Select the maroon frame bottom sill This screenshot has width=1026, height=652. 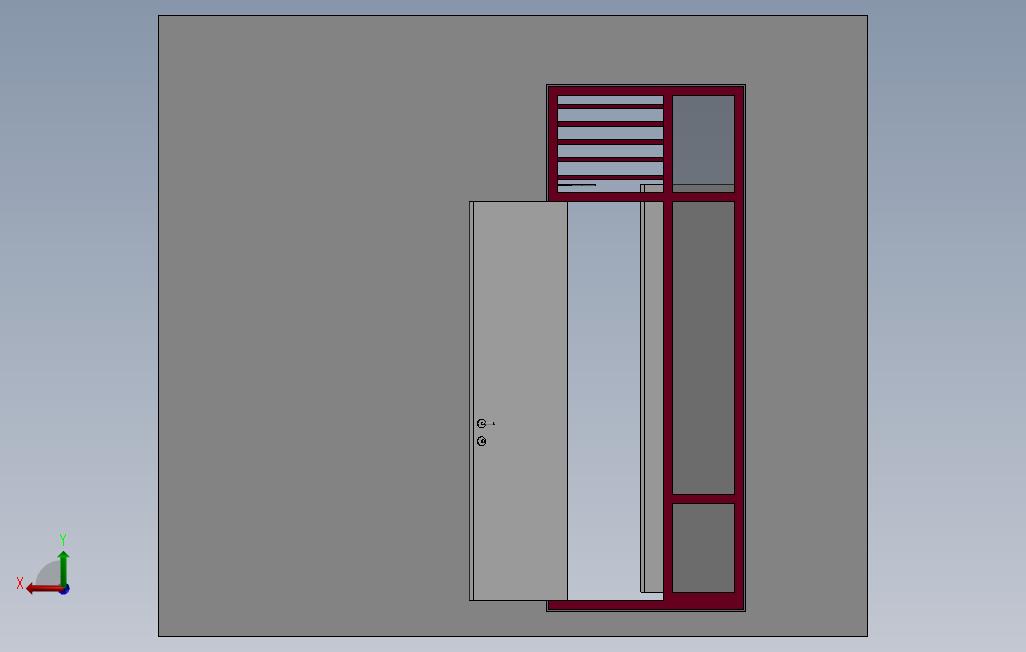646,605
